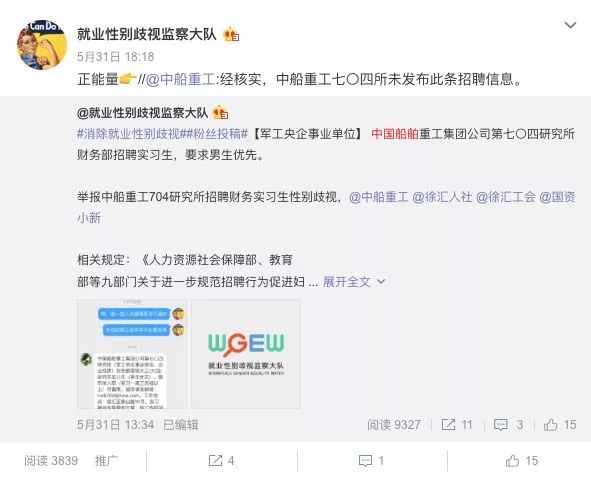591x479 pixels.
Task: Open the @徐汇人社 mention
Action: pyautogui.click(x=442, y=197)
